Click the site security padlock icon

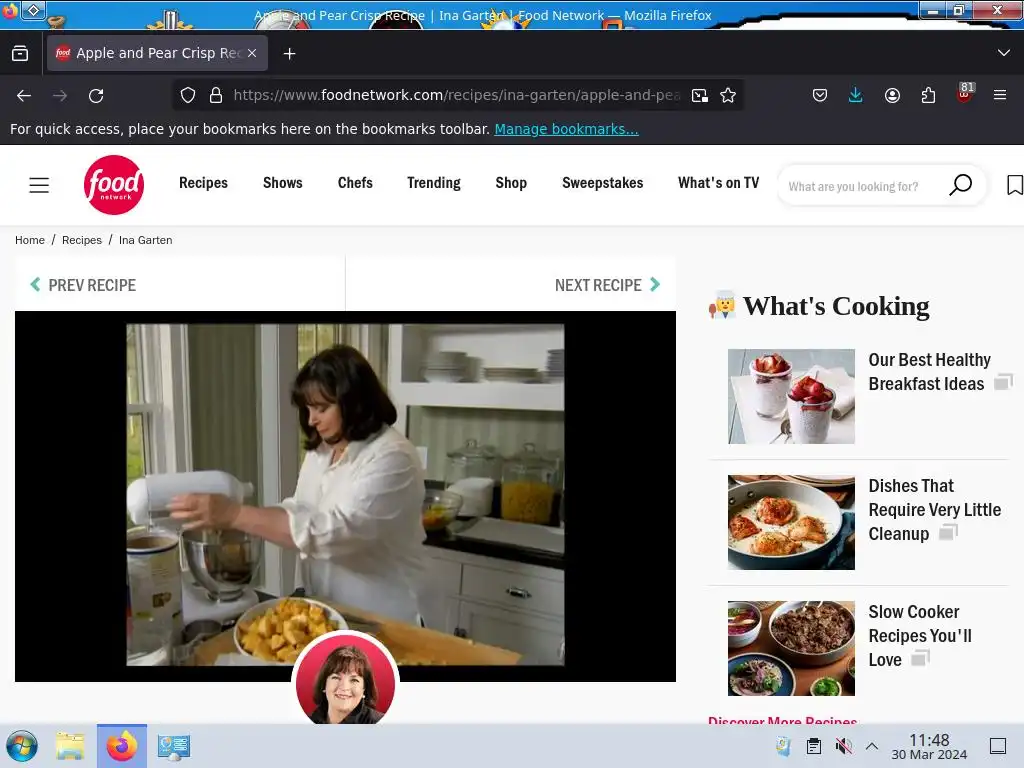tap(216, 95)
